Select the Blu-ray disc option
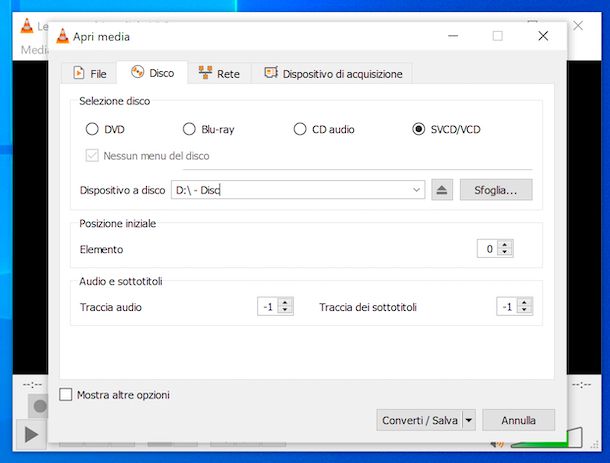 click(x=189, y=129)
